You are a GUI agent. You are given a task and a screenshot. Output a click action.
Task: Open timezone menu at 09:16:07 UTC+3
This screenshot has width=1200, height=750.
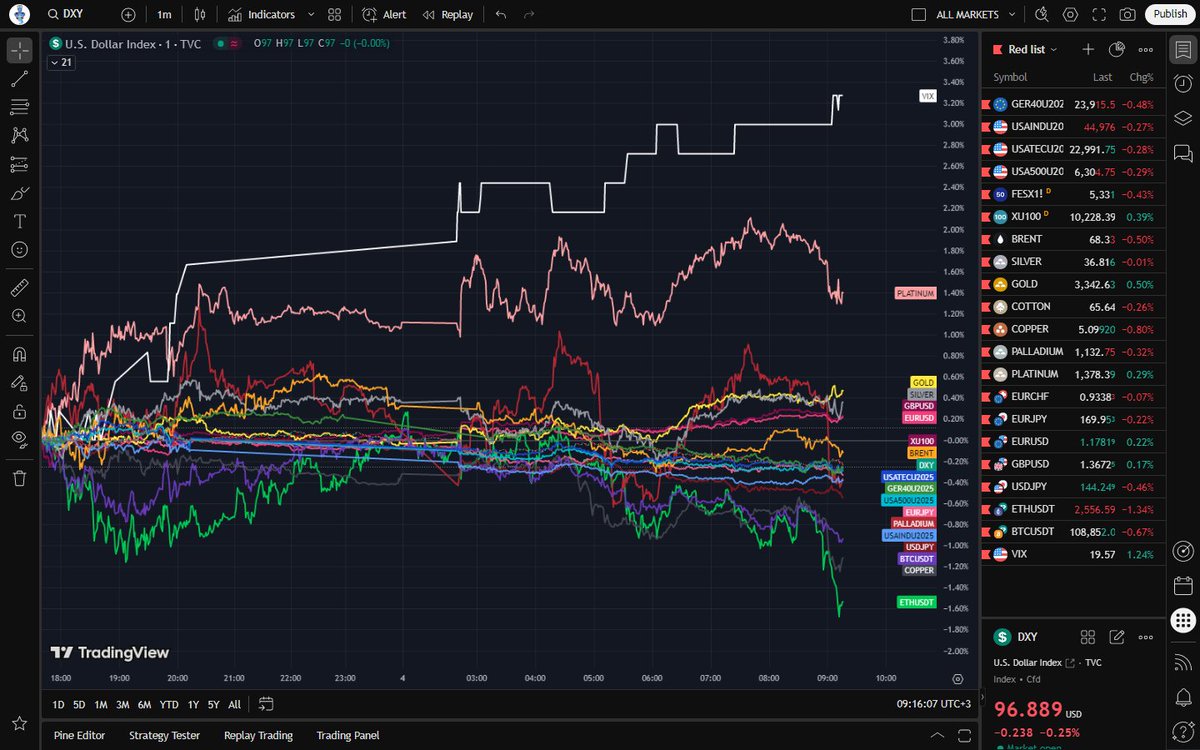(931, 704)
